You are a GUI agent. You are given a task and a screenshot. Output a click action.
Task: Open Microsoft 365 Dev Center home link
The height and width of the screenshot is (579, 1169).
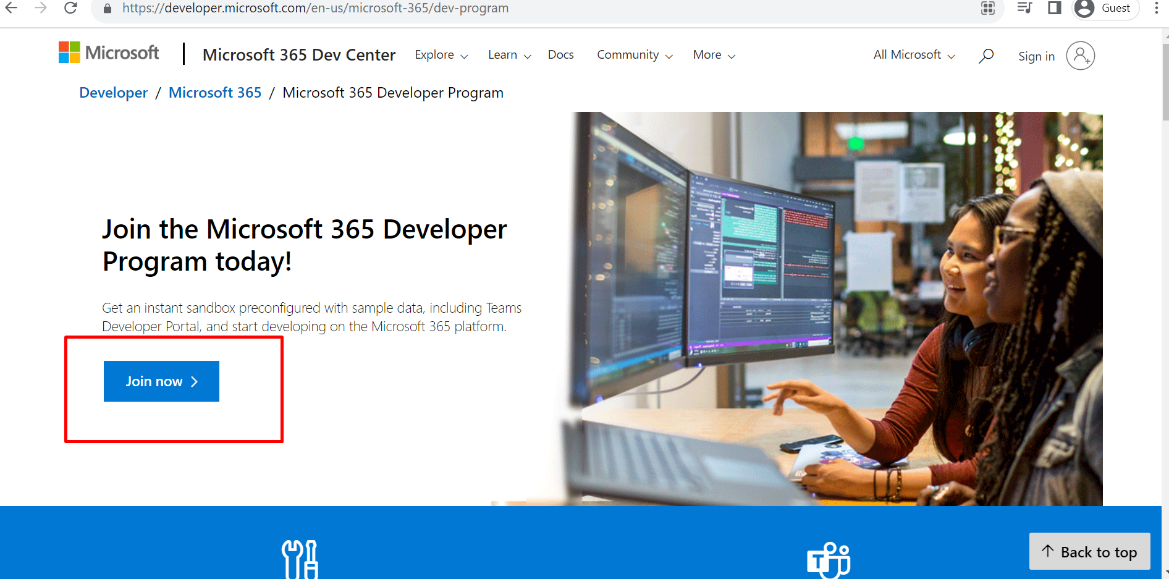(299, 54)
